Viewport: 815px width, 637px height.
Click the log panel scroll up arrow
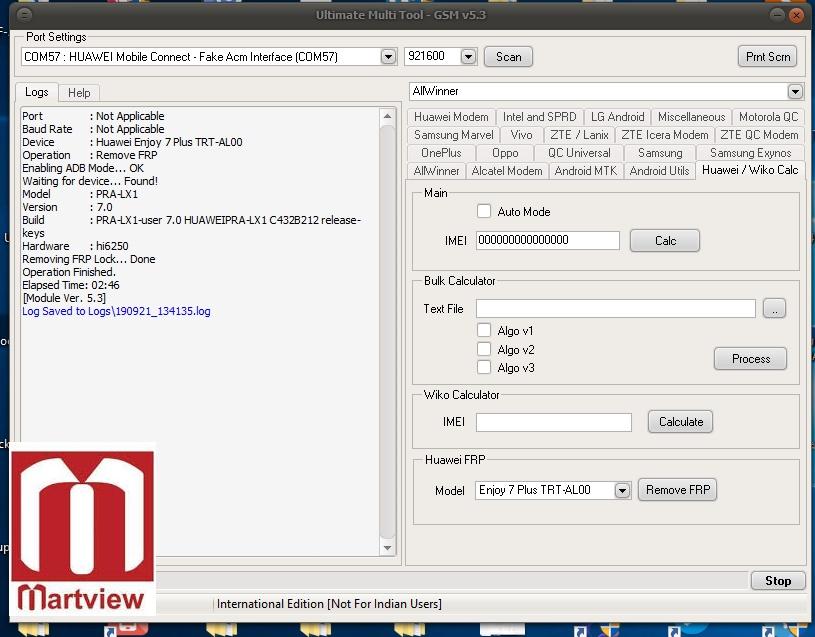tap(387, 116)
